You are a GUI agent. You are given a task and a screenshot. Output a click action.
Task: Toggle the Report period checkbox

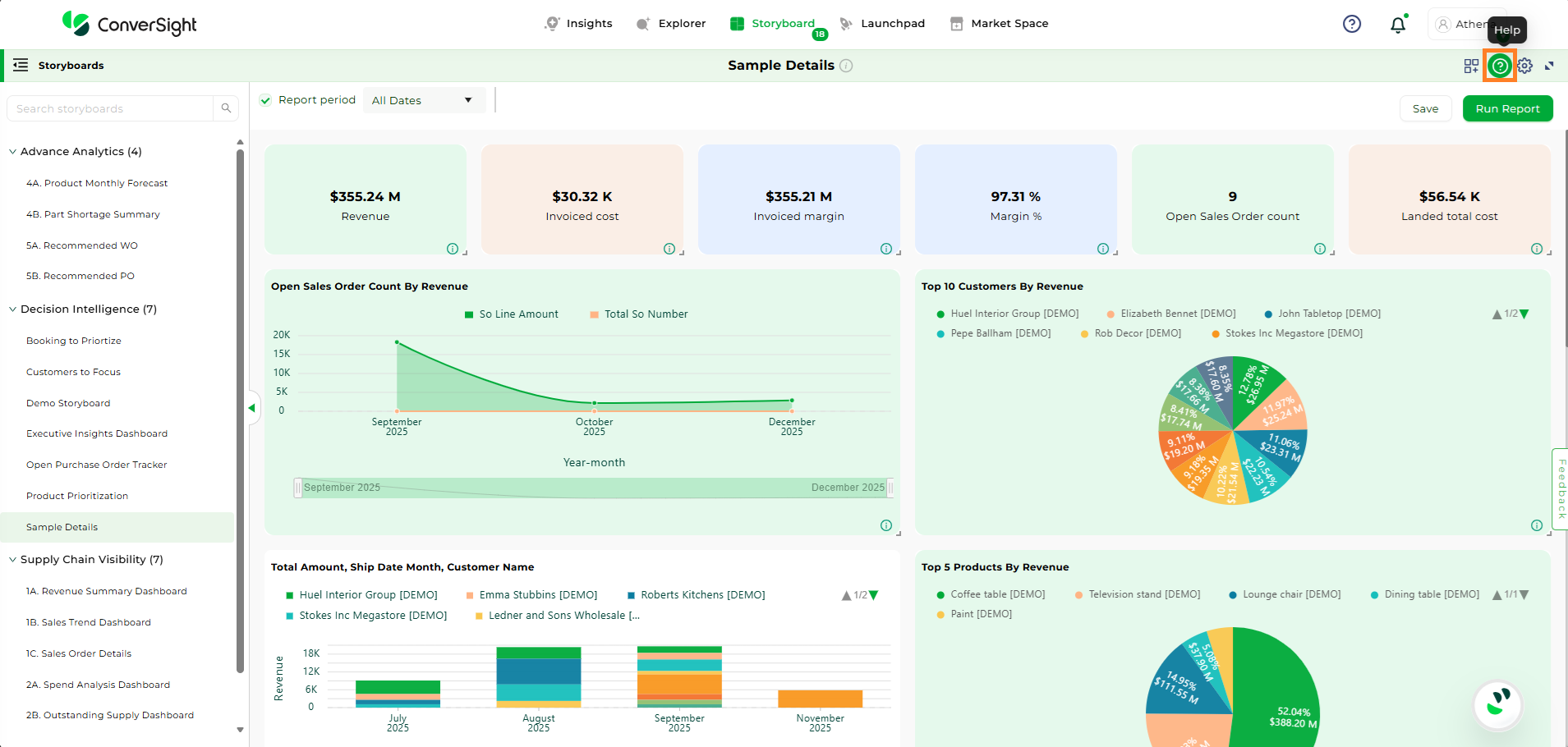265,100
